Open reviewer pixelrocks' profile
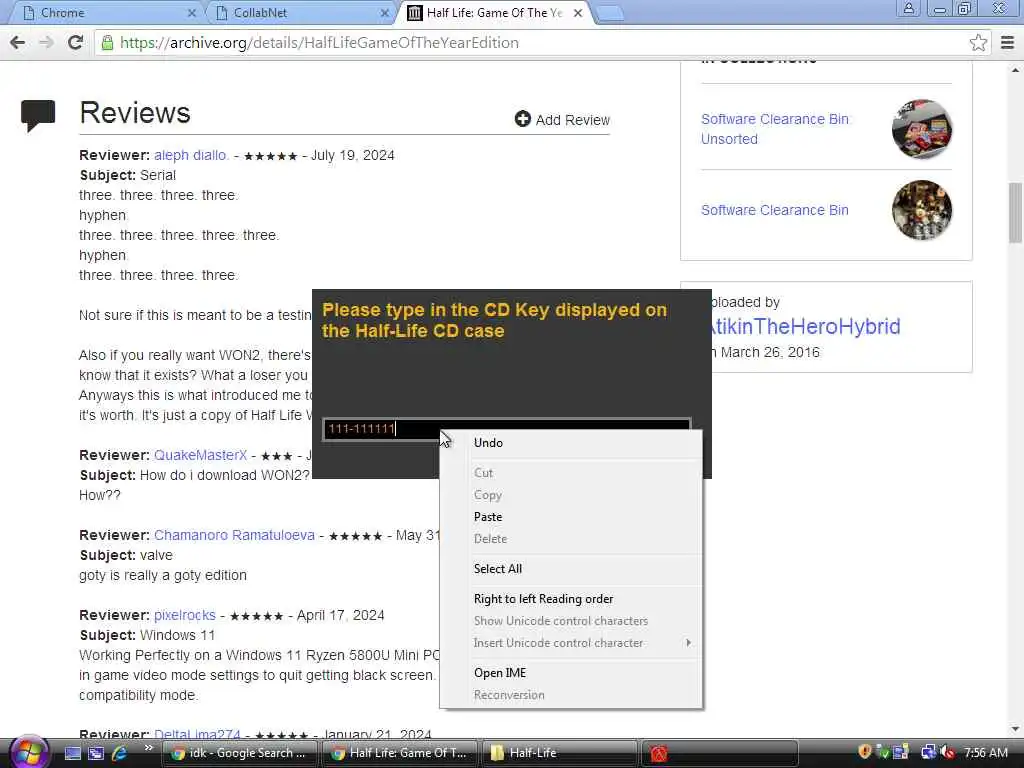The height and width of the screenshot is (768, 1024). click(x=185, y=615)
